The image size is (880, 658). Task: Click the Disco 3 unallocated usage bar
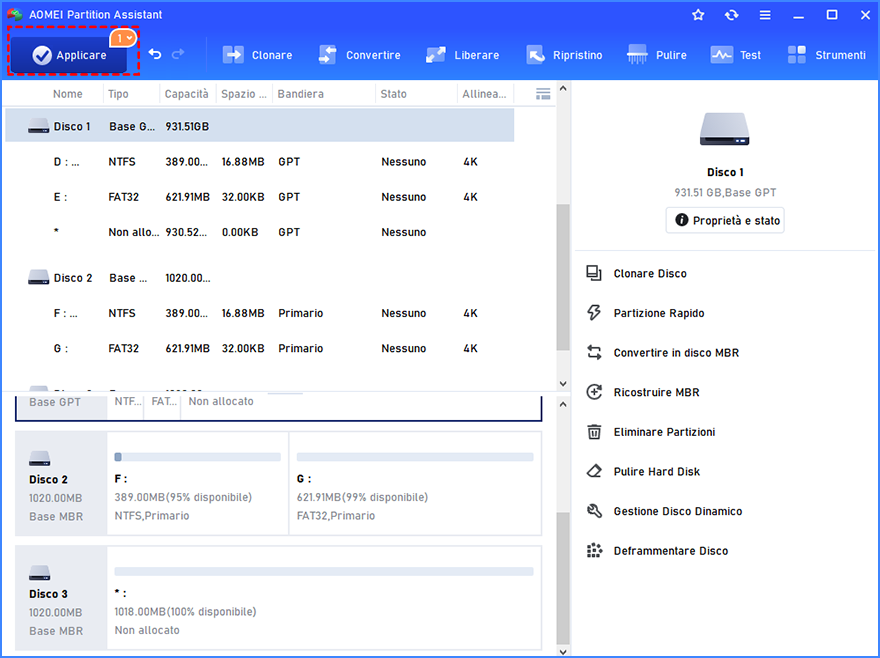coord(324,572)
